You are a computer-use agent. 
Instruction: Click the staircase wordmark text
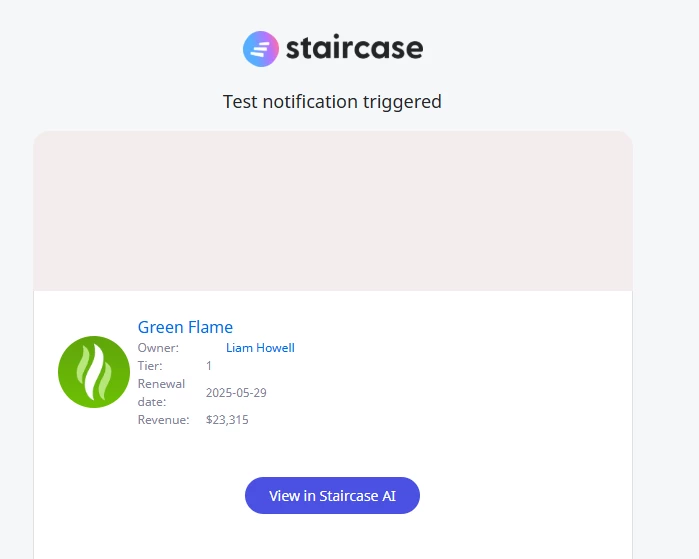click(354, 48)
